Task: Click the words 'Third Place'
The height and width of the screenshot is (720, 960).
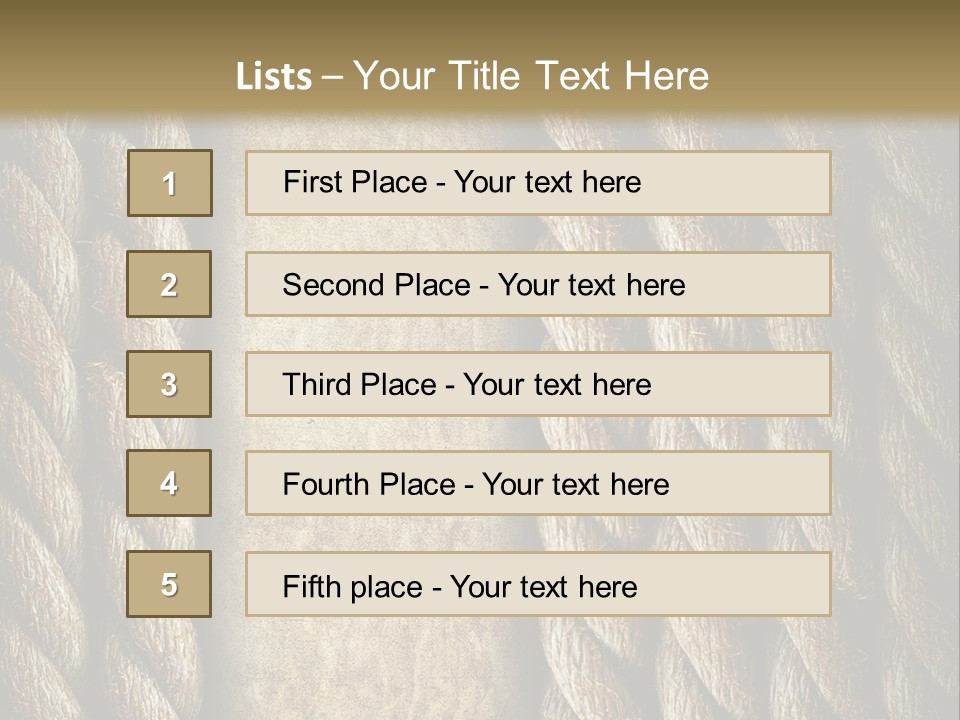Action: 359,384
